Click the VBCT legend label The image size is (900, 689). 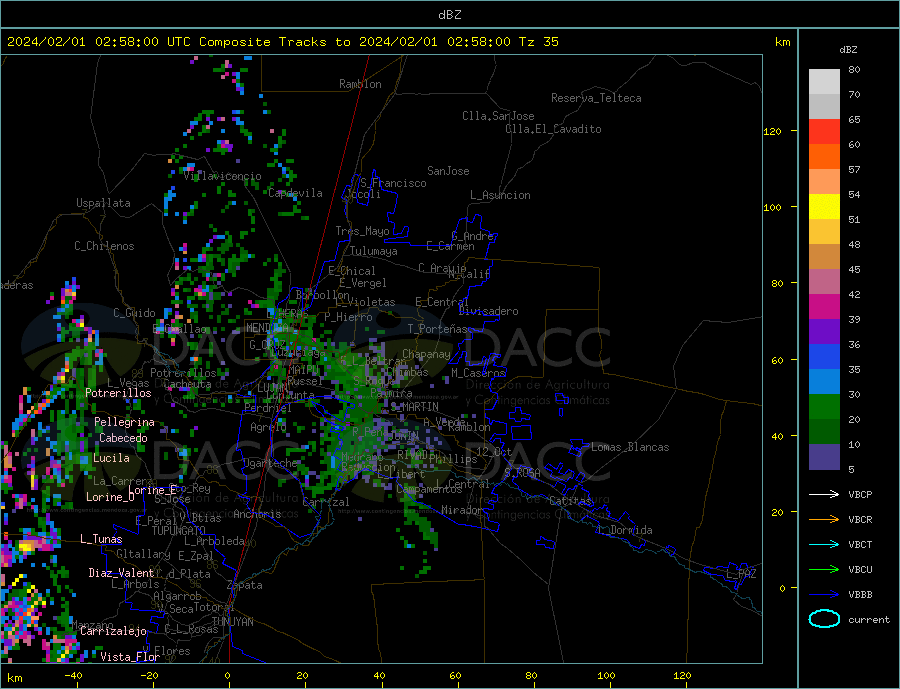(x=860, y=544)
